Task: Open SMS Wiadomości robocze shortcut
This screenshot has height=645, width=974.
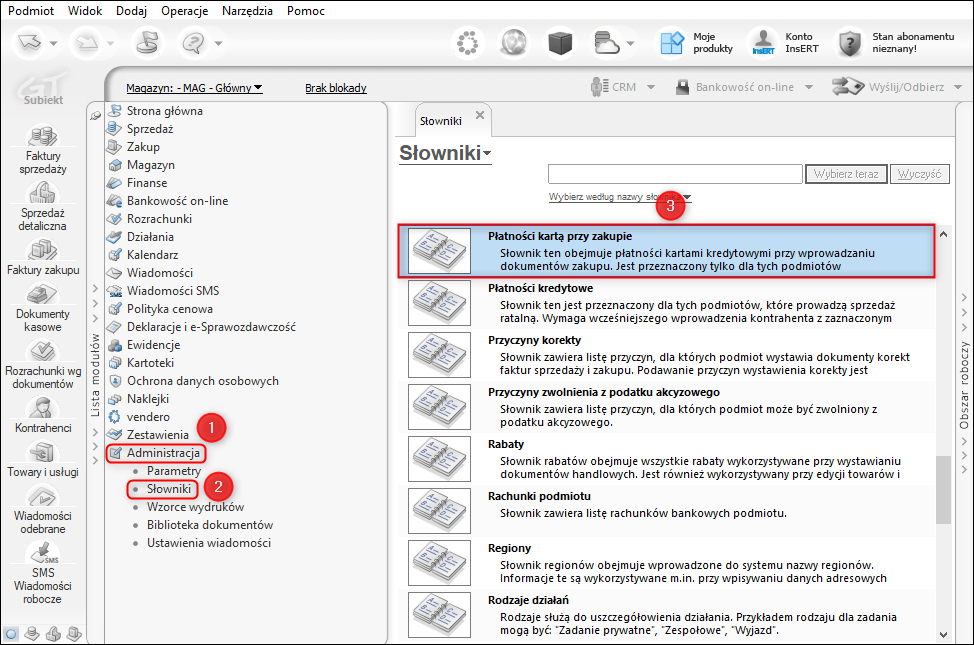Action: [x=42, y=573]
